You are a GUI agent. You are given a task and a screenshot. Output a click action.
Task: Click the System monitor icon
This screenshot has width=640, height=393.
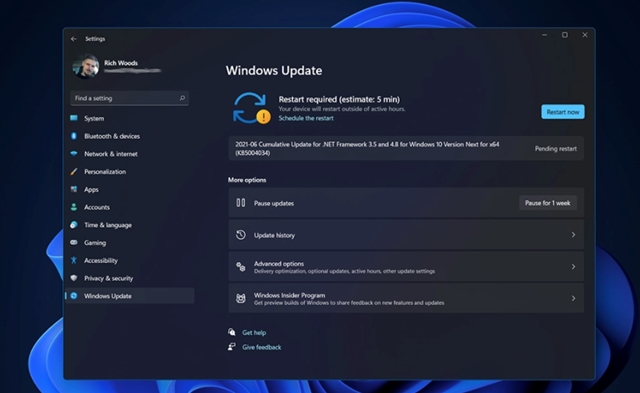(x=74, y=118)
